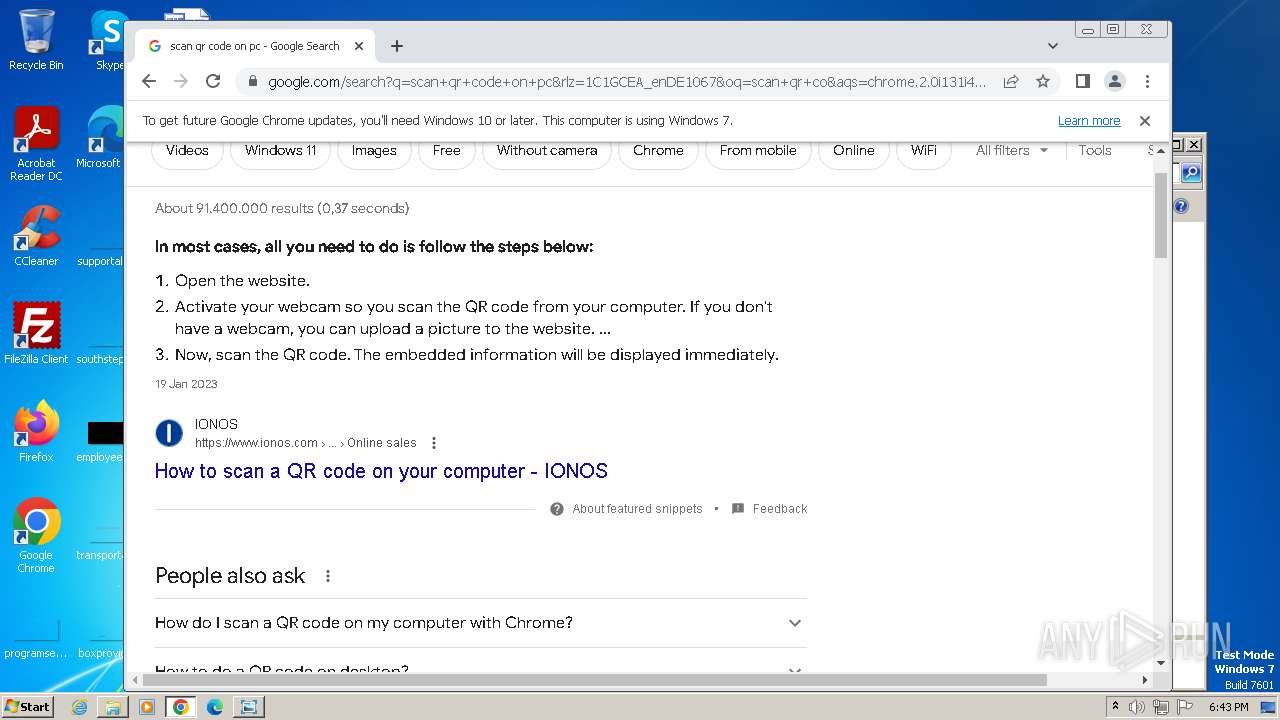The height and width of the screenshot is (720, 1280).
Task: Open the Acrobat Reader DC desktop shortcut
Action: click(36, 145)
